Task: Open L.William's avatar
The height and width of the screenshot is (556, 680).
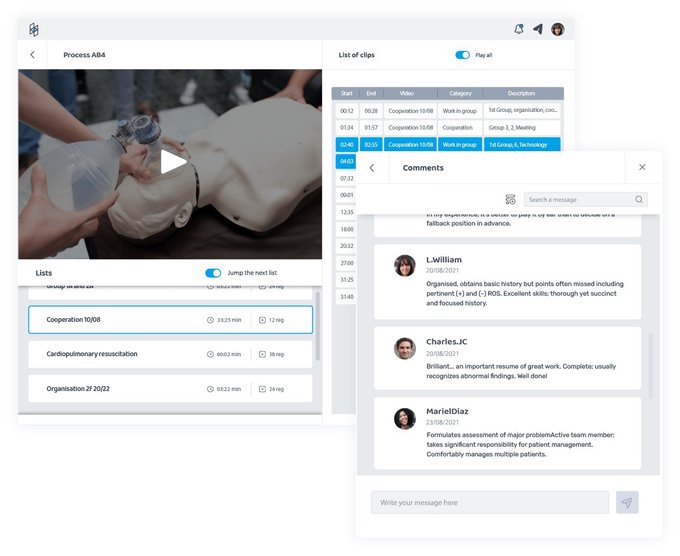Action: coord(405,266)
